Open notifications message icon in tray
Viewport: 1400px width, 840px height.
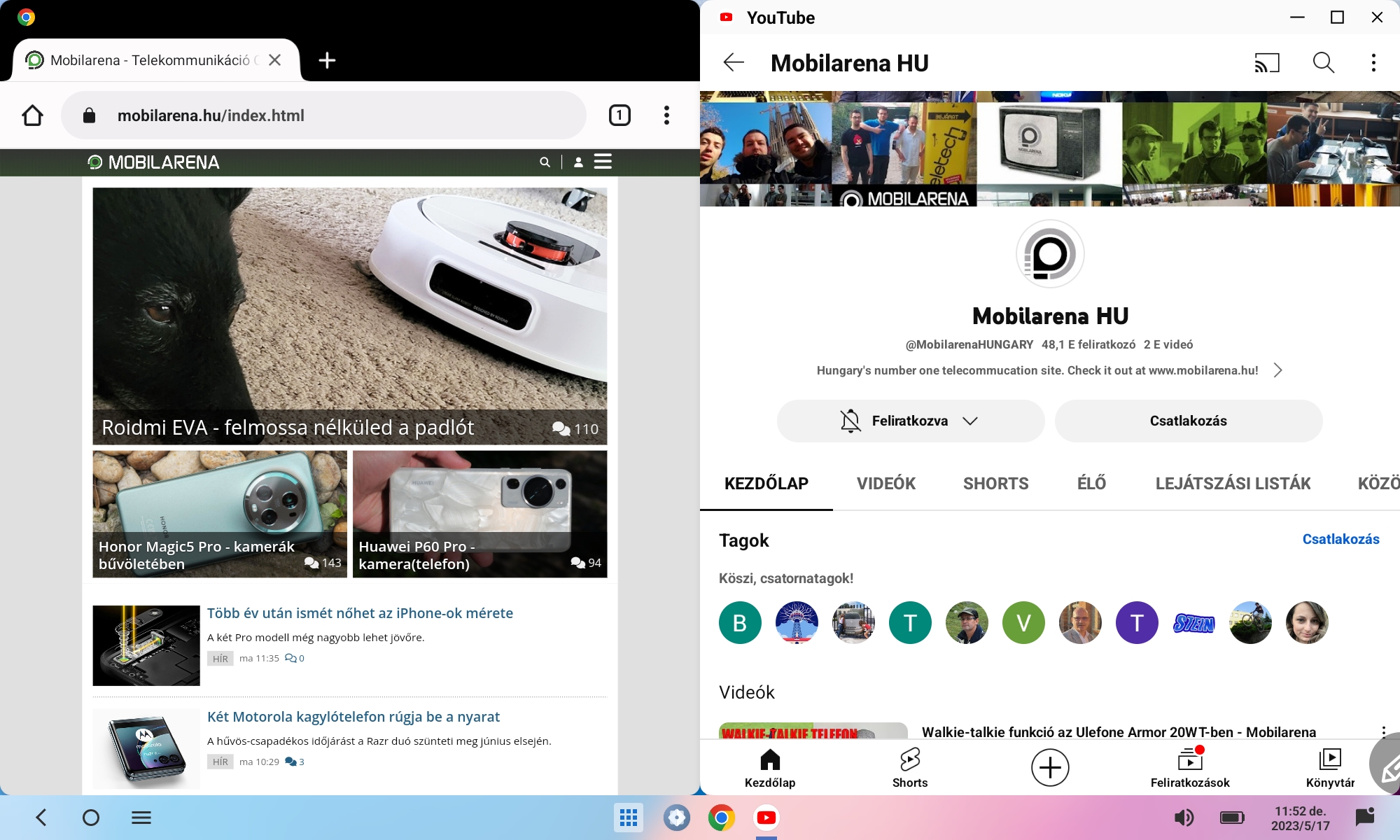click(1365, 818)
